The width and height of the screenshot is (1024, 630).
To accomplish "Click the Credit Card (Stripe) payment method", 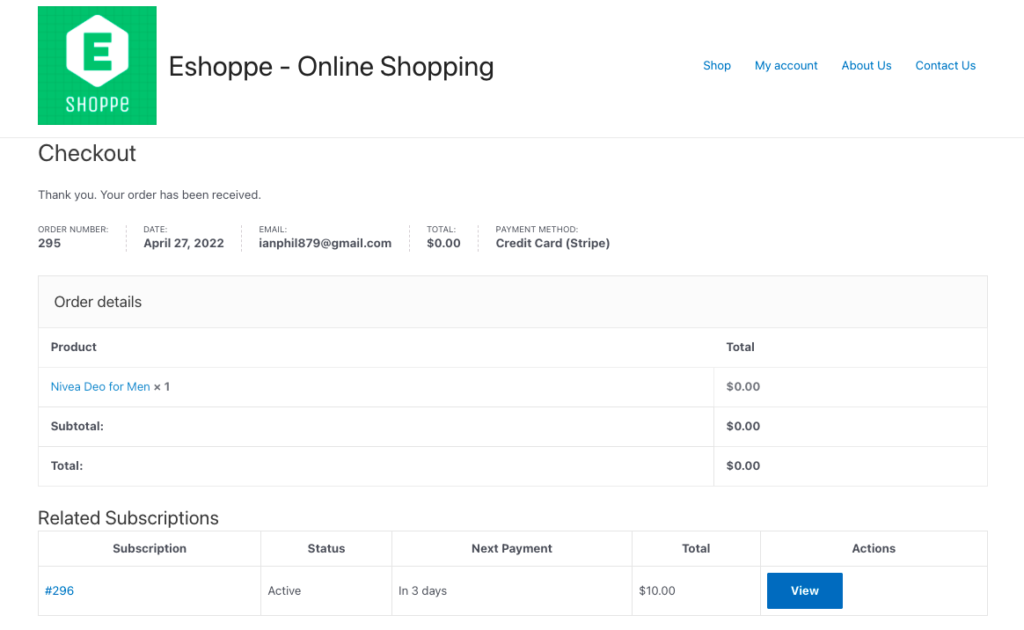I will coord(552,243).
